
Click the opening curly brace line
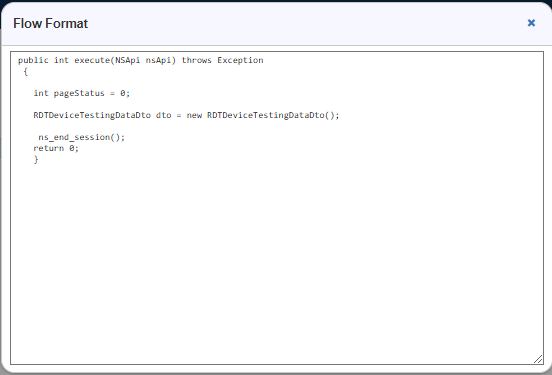[25, 71]
